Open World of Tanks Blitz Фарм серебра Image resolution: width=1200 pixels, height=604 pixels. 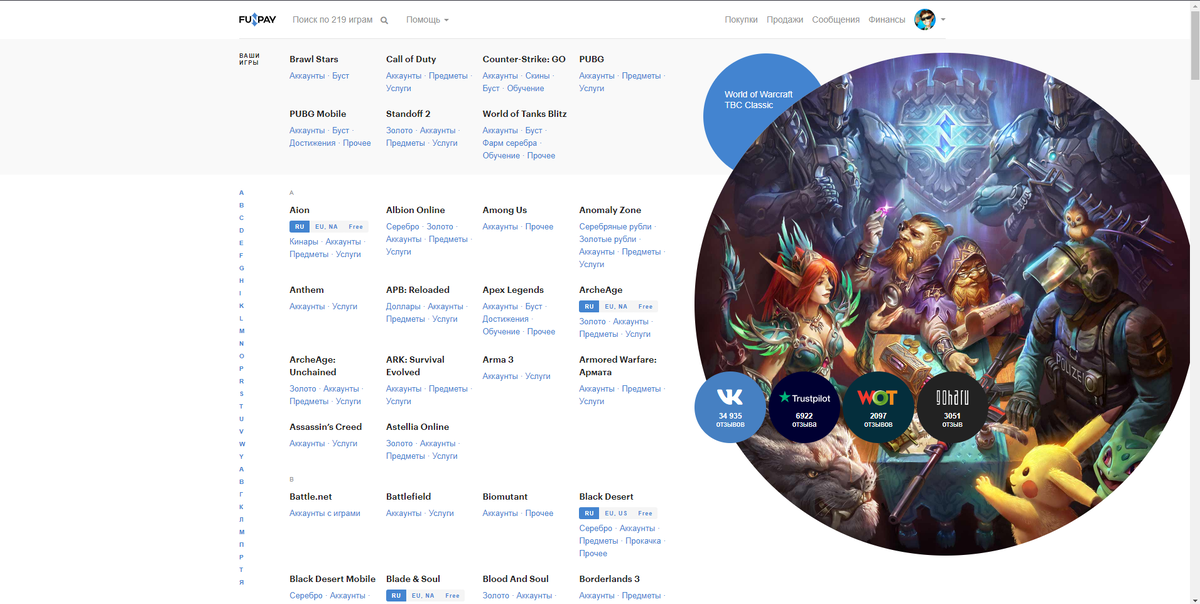click(510, 143)
